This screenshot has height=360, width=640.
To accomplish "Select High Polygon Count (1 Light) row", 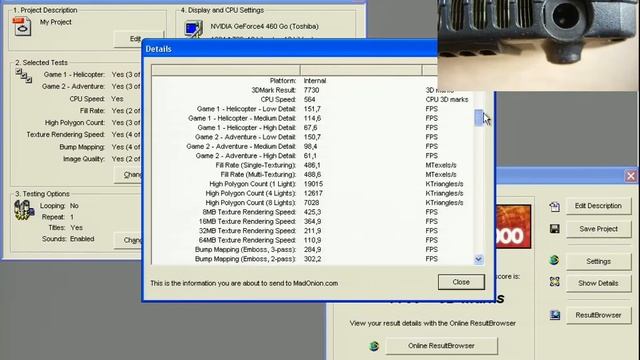I will point(312,184).
